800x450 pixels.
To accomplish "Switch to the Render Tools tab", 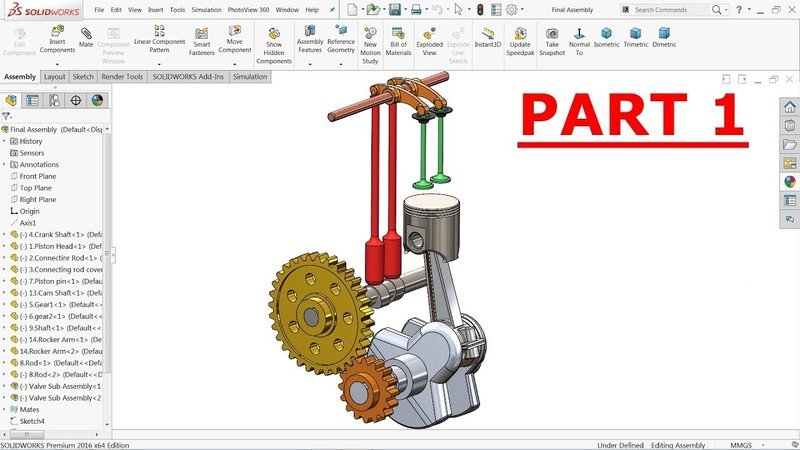I will click(122, 77).
